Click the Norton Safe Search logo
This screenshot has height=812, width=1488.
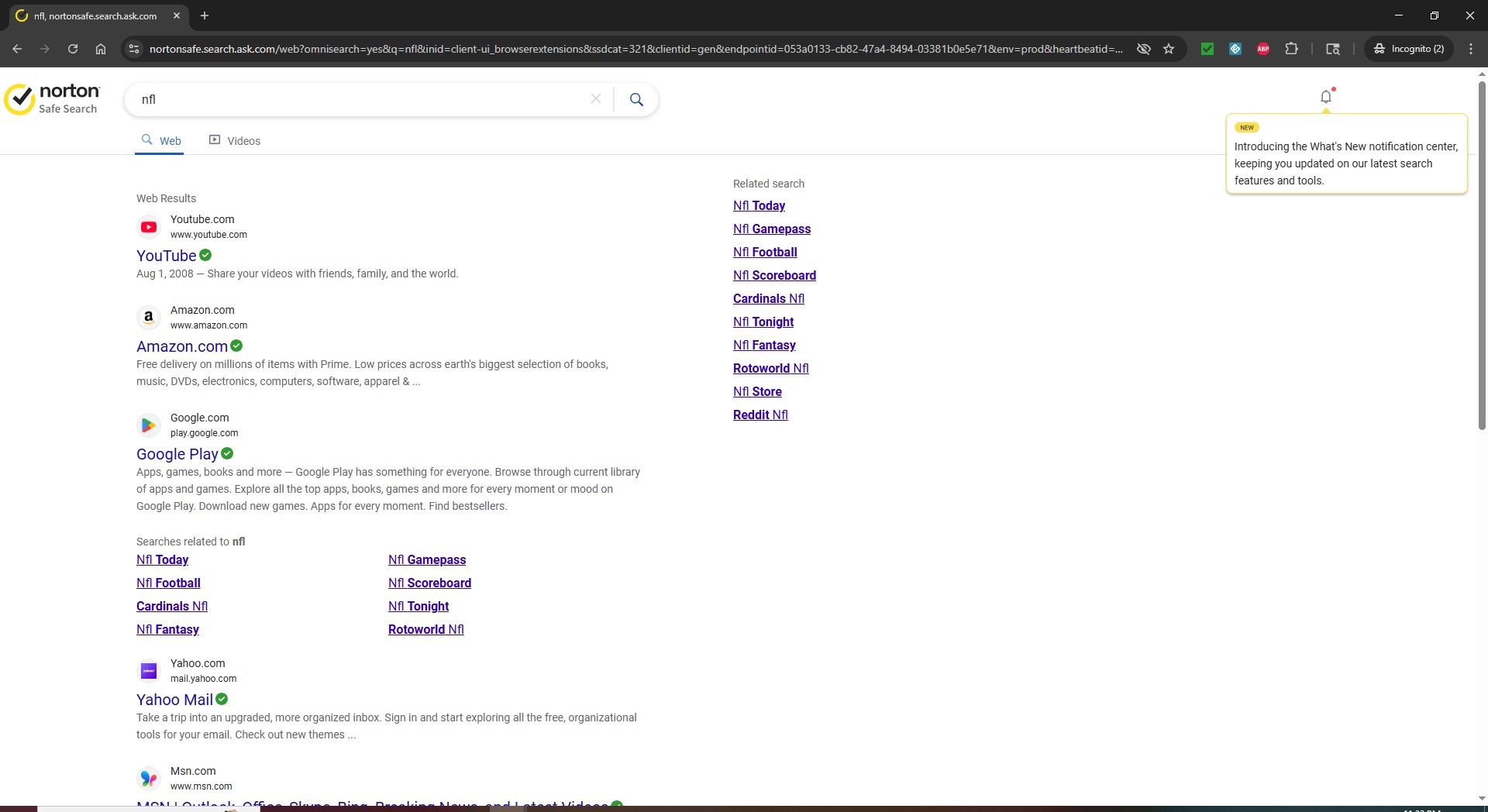click(52, 99)
